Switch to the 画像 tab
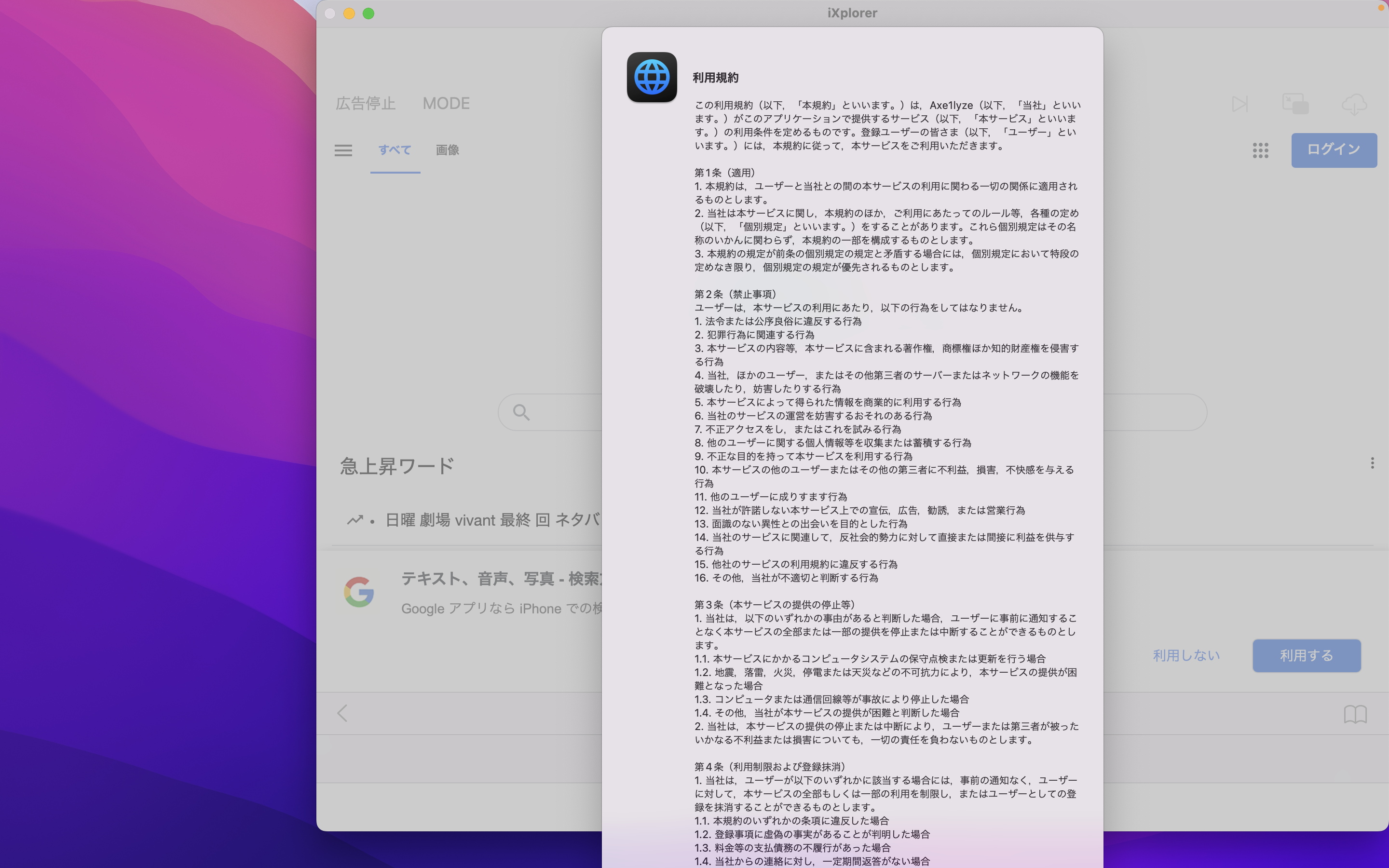This screenshot has height=868, width=1389. tap(447, 150)
